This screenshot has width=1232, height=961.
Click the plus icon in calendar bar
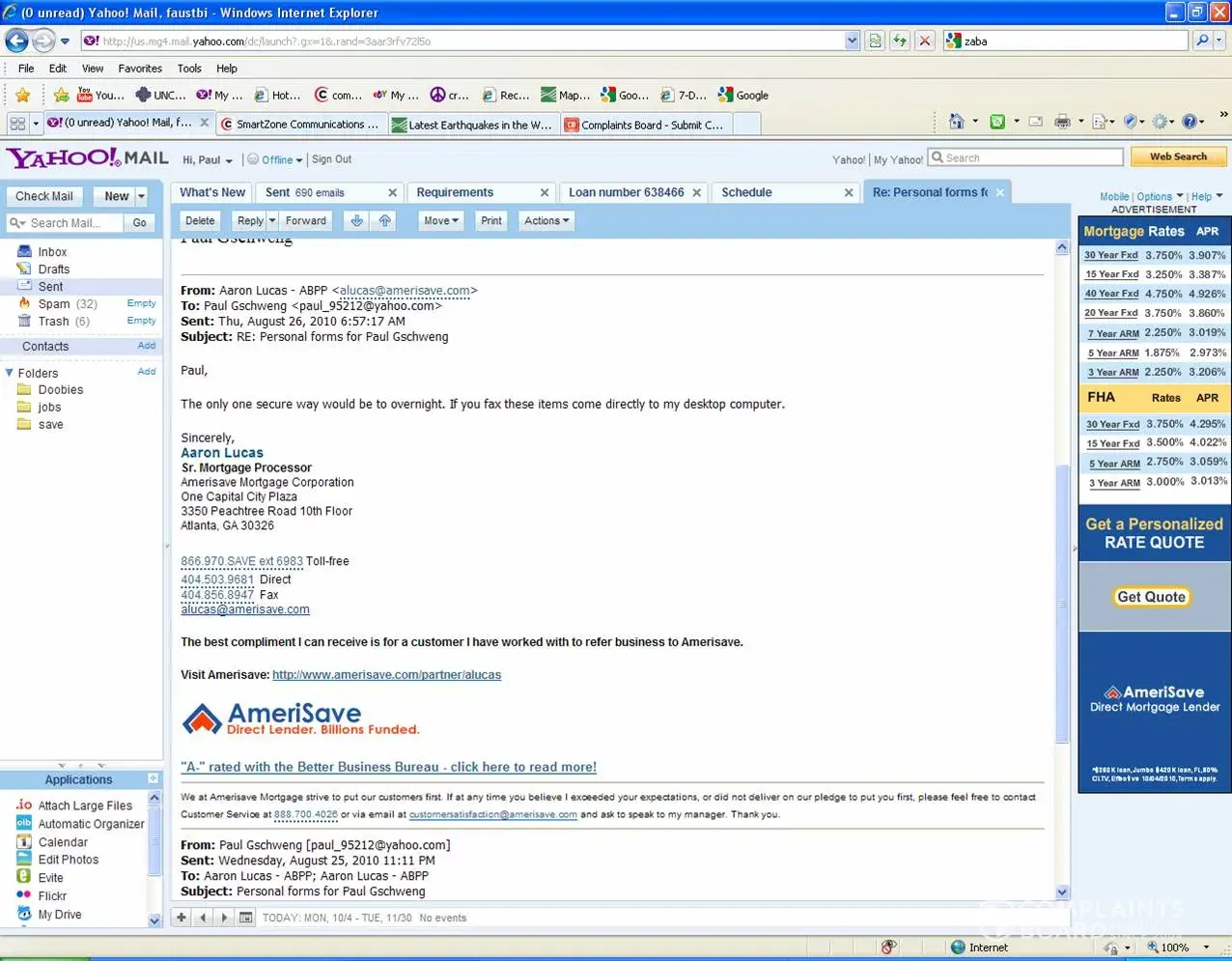(182, 918)
